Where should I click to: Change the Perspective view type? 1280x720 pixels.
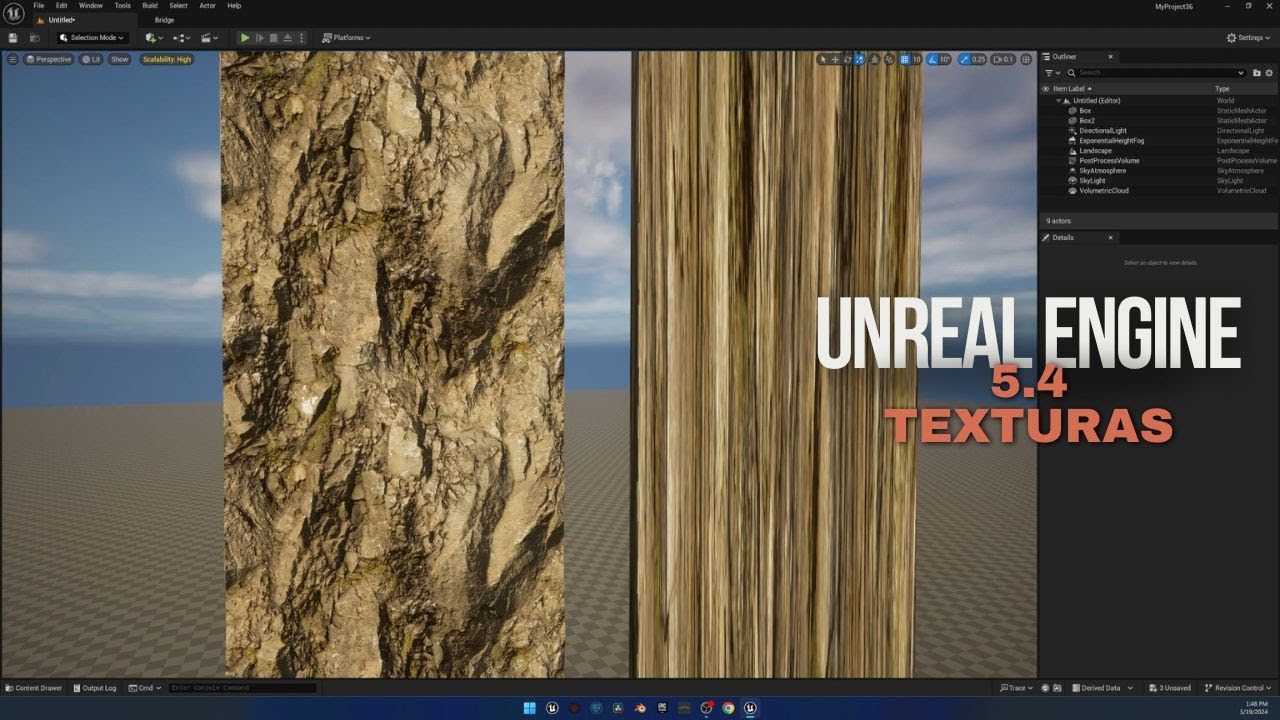(x=49, y=59)
